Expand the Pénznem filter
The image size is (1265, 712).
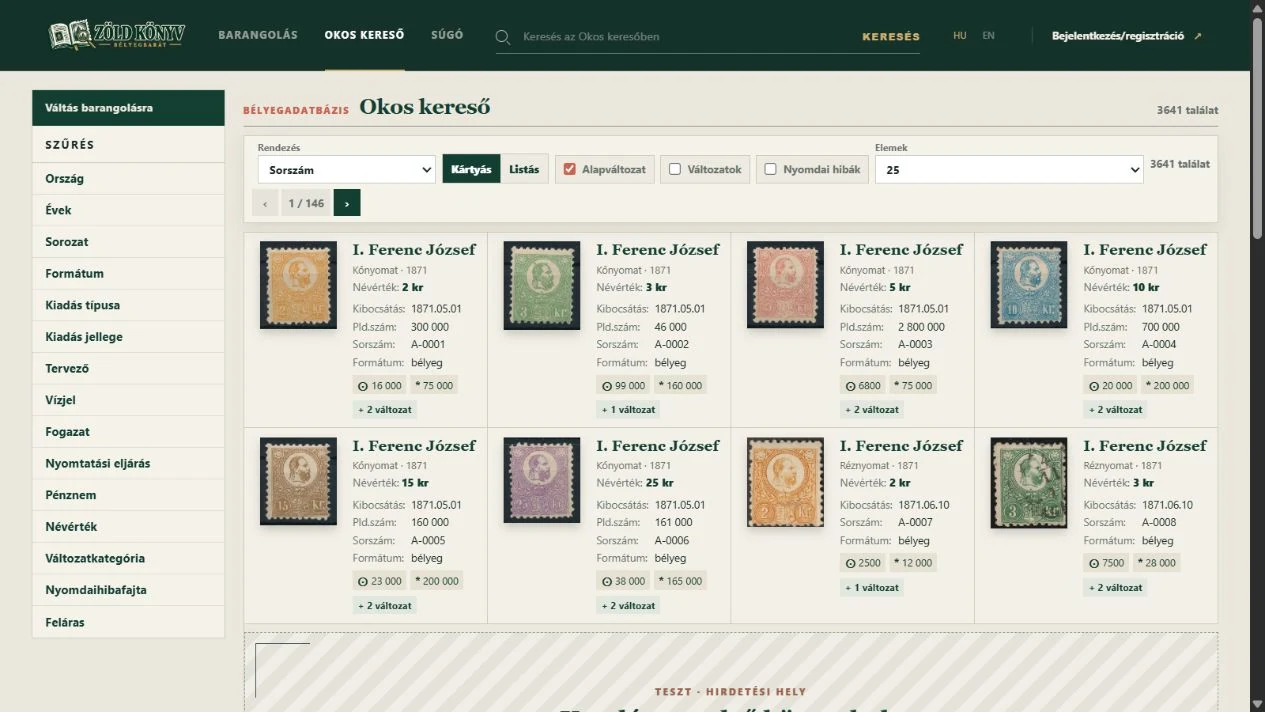[128, 495]
